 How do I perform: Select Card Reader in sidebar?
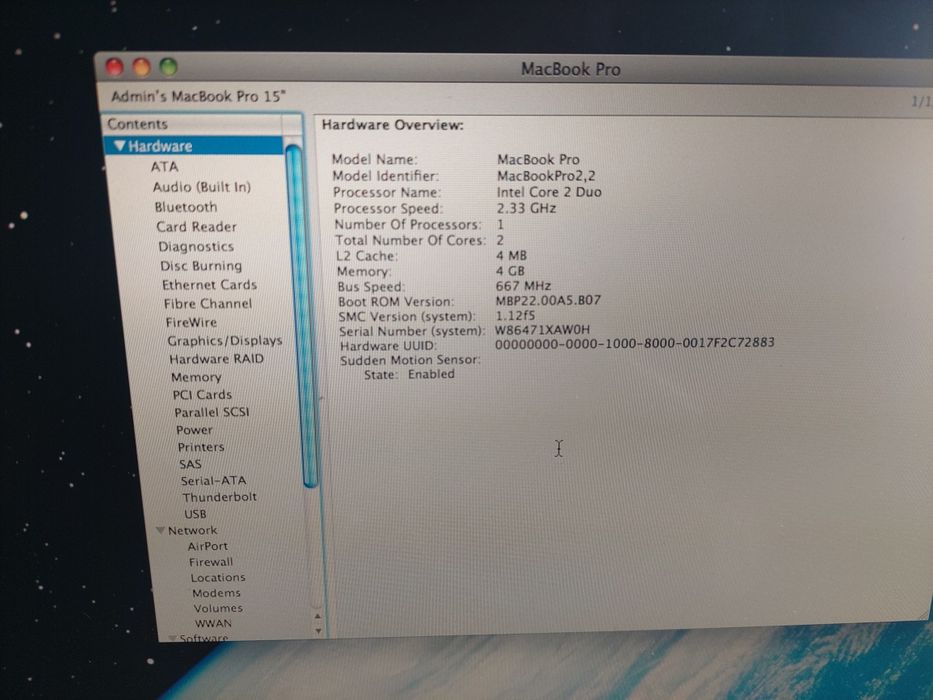click(x=196, y=227)
